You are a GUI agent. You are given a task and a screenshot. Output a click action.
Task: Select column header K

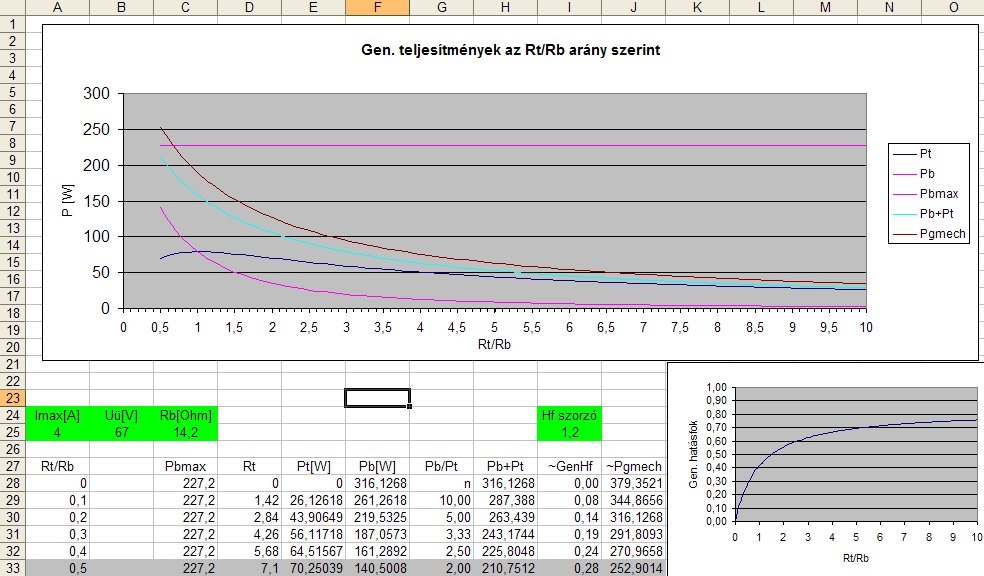click(x=697, y=8)
